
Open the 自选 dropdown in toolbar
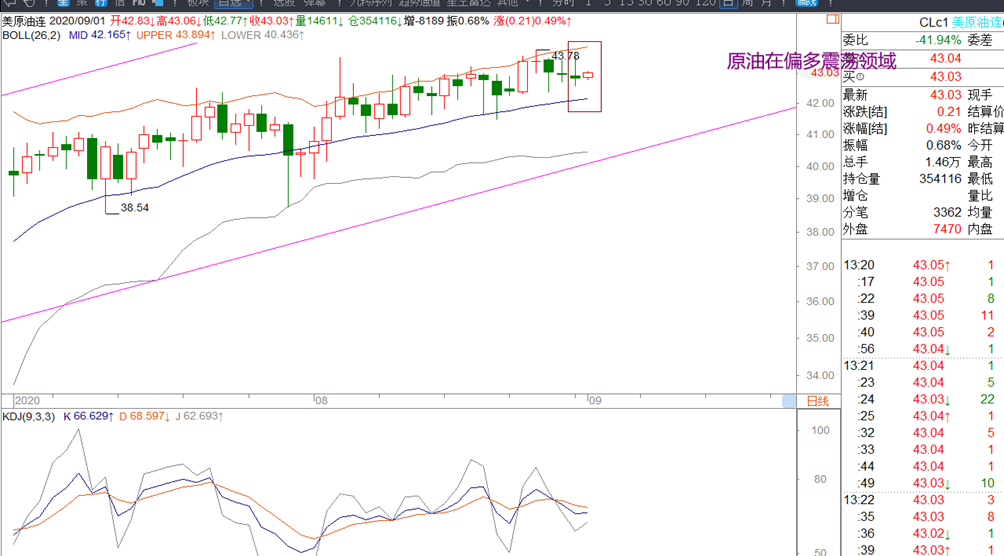click(234, 3)
